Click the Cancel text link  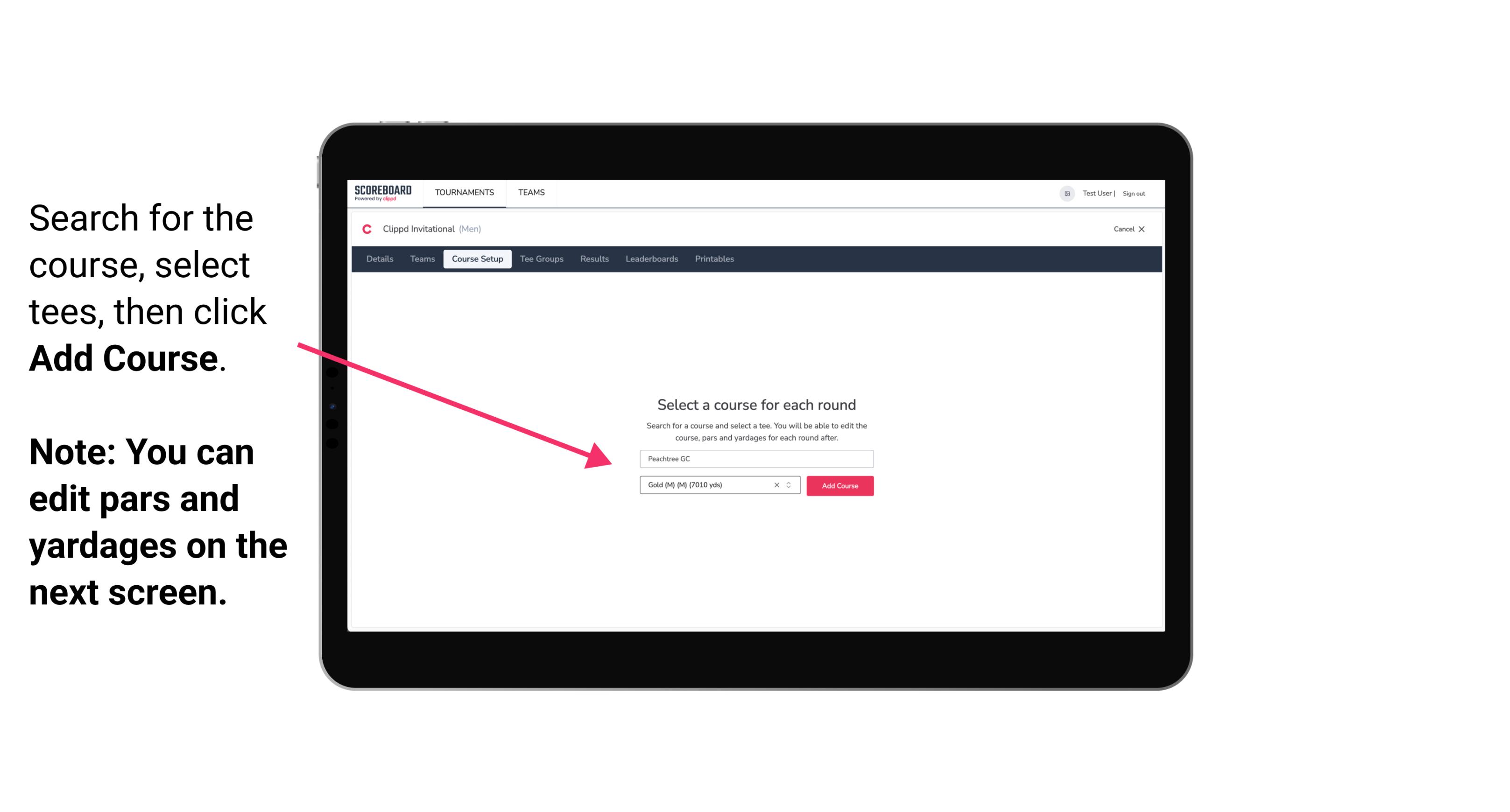pos(1121,229)
